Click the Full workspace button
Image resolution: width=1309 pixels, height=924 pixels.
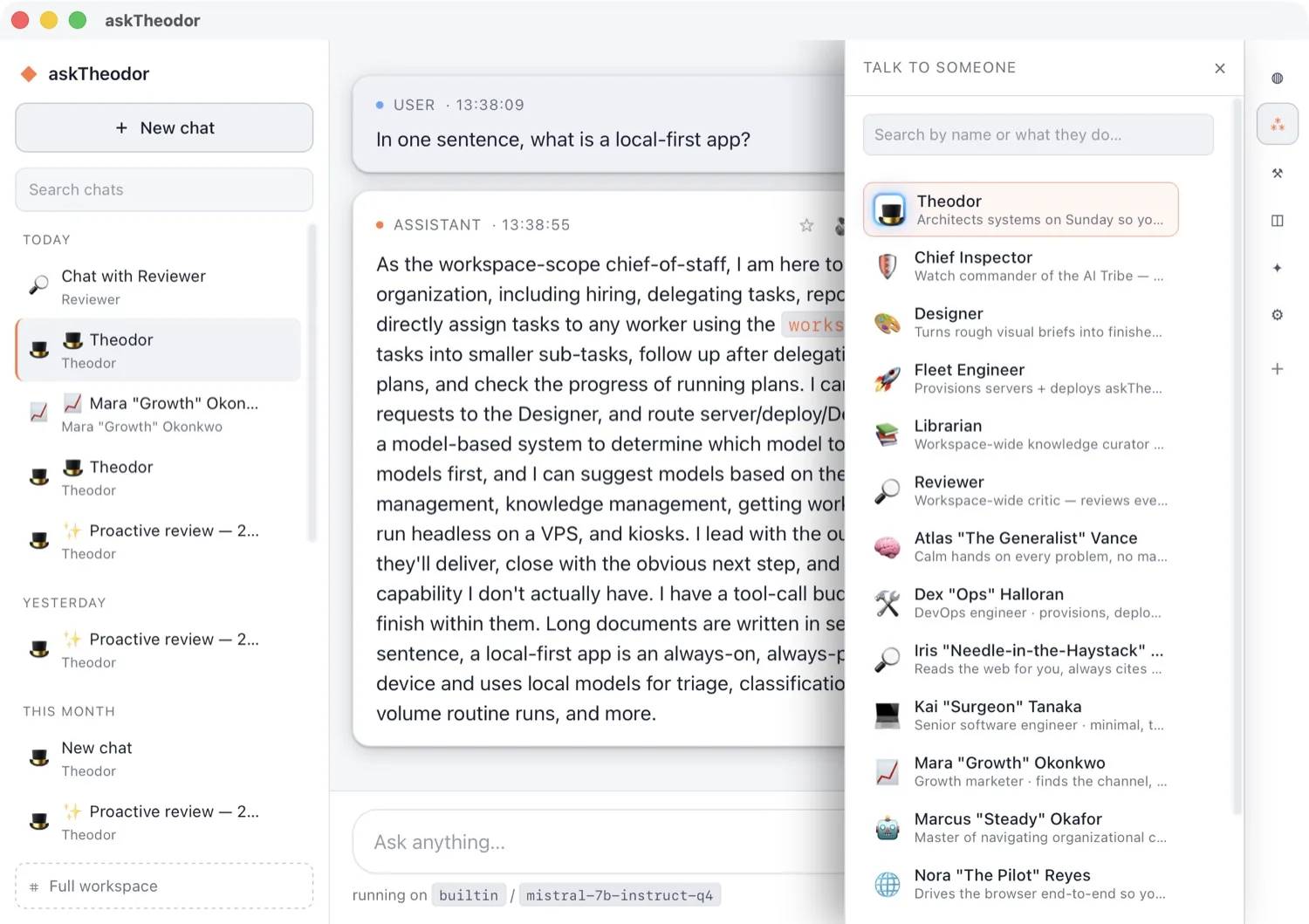pyautogui.click(x=164, y=886)
